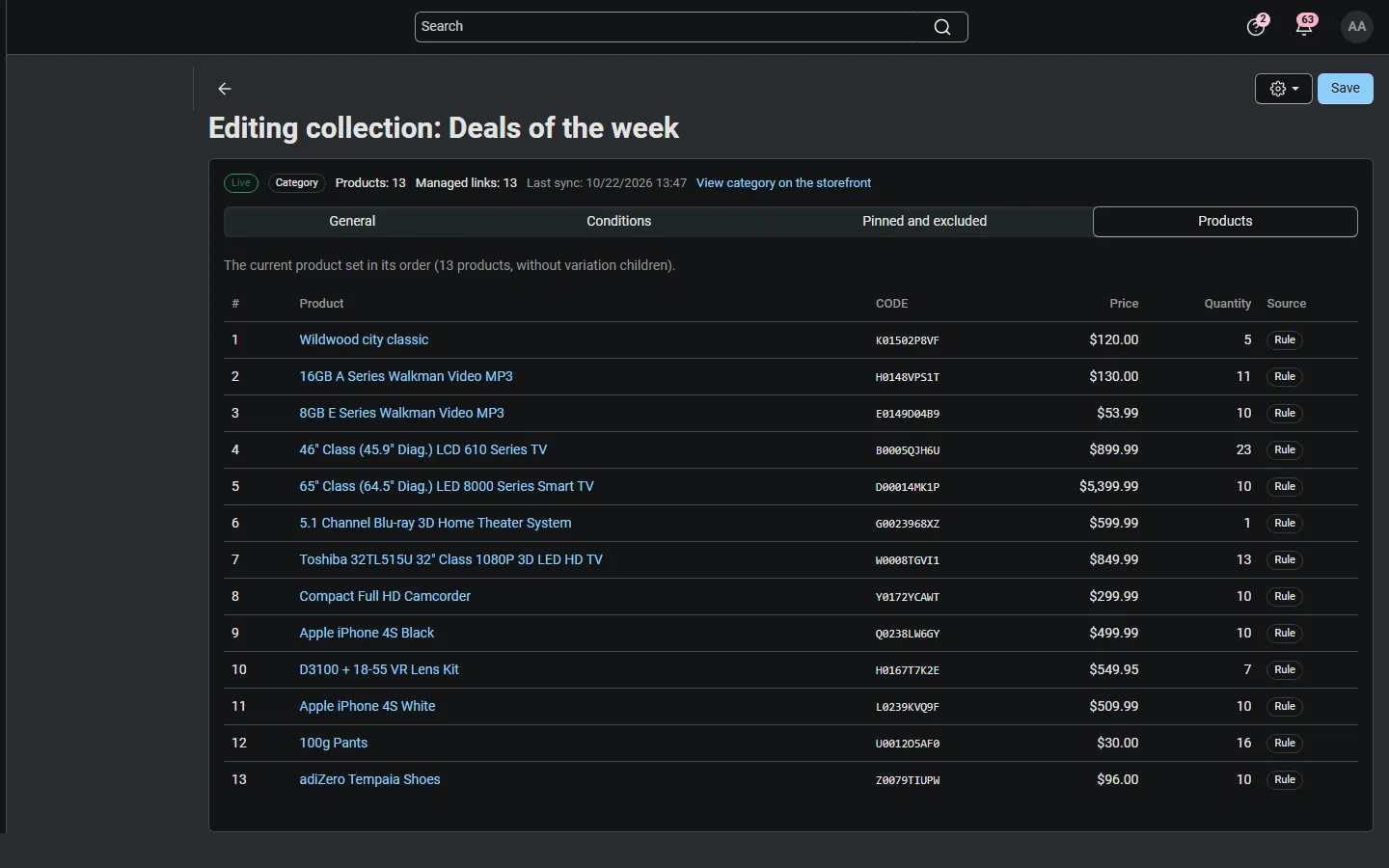Screen dimensions: 1389x868
Task: Open 8GB E Series Walkman Video MP3
Action: [x=401, y=413]
